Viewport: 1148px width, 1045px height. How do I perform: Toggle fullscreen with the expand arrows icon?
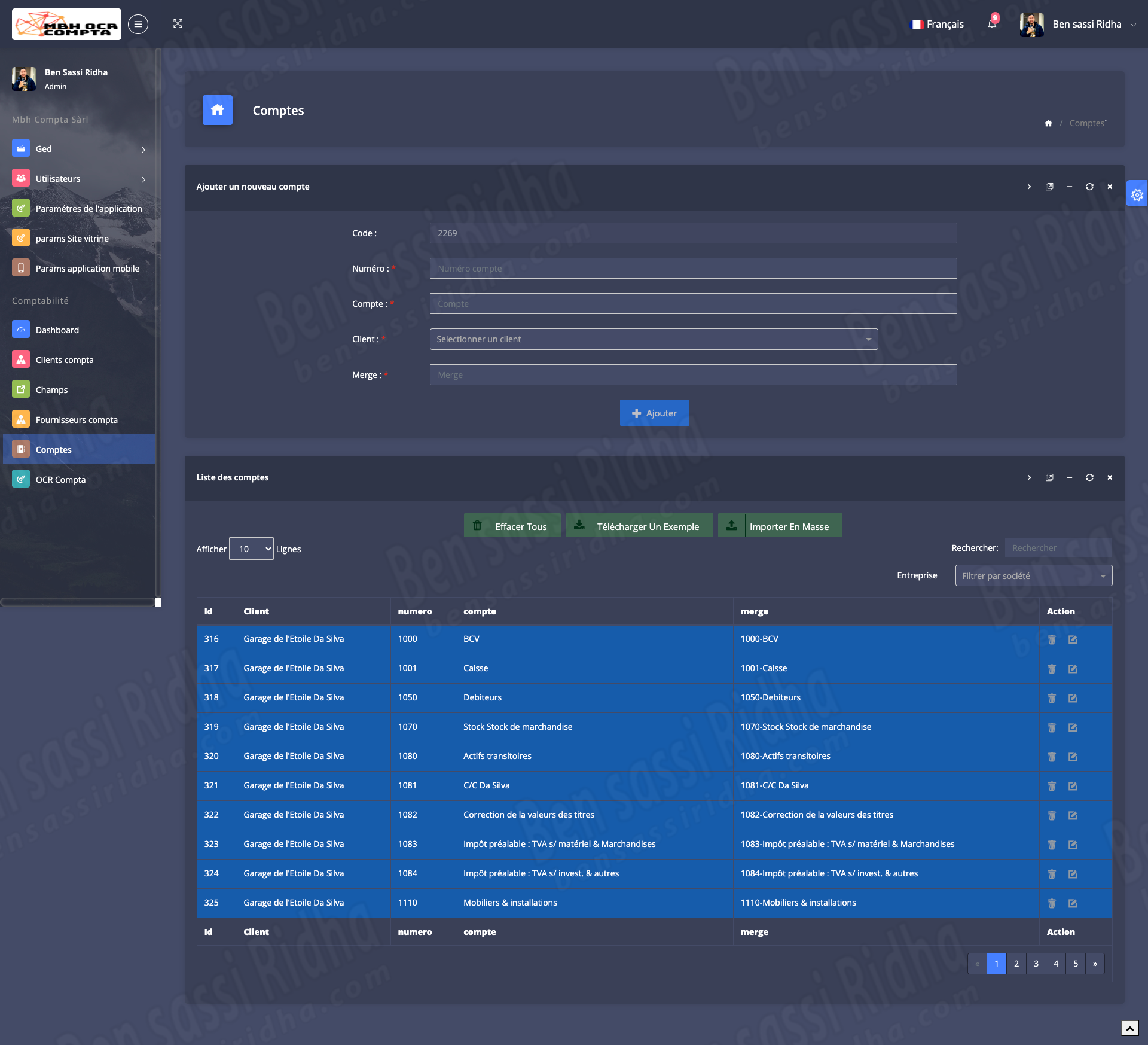178,24
